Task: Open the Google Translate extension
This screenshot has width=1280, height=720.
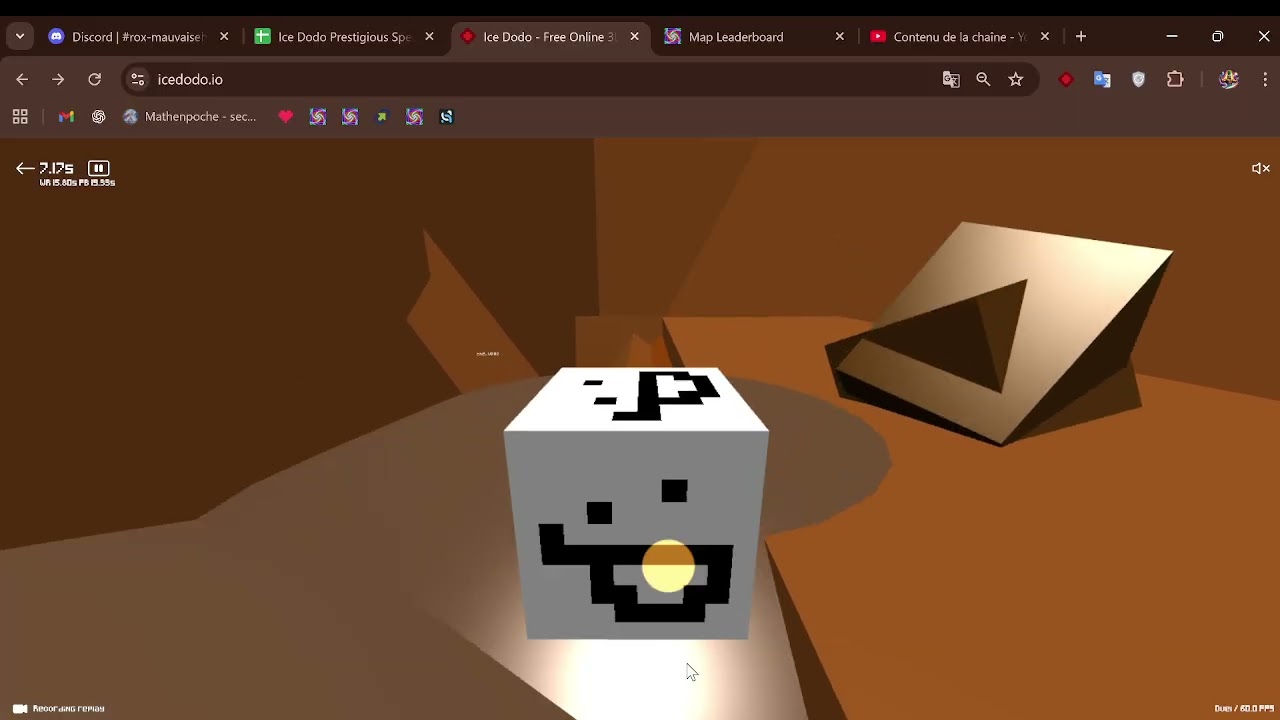Action: [1102, 80]
